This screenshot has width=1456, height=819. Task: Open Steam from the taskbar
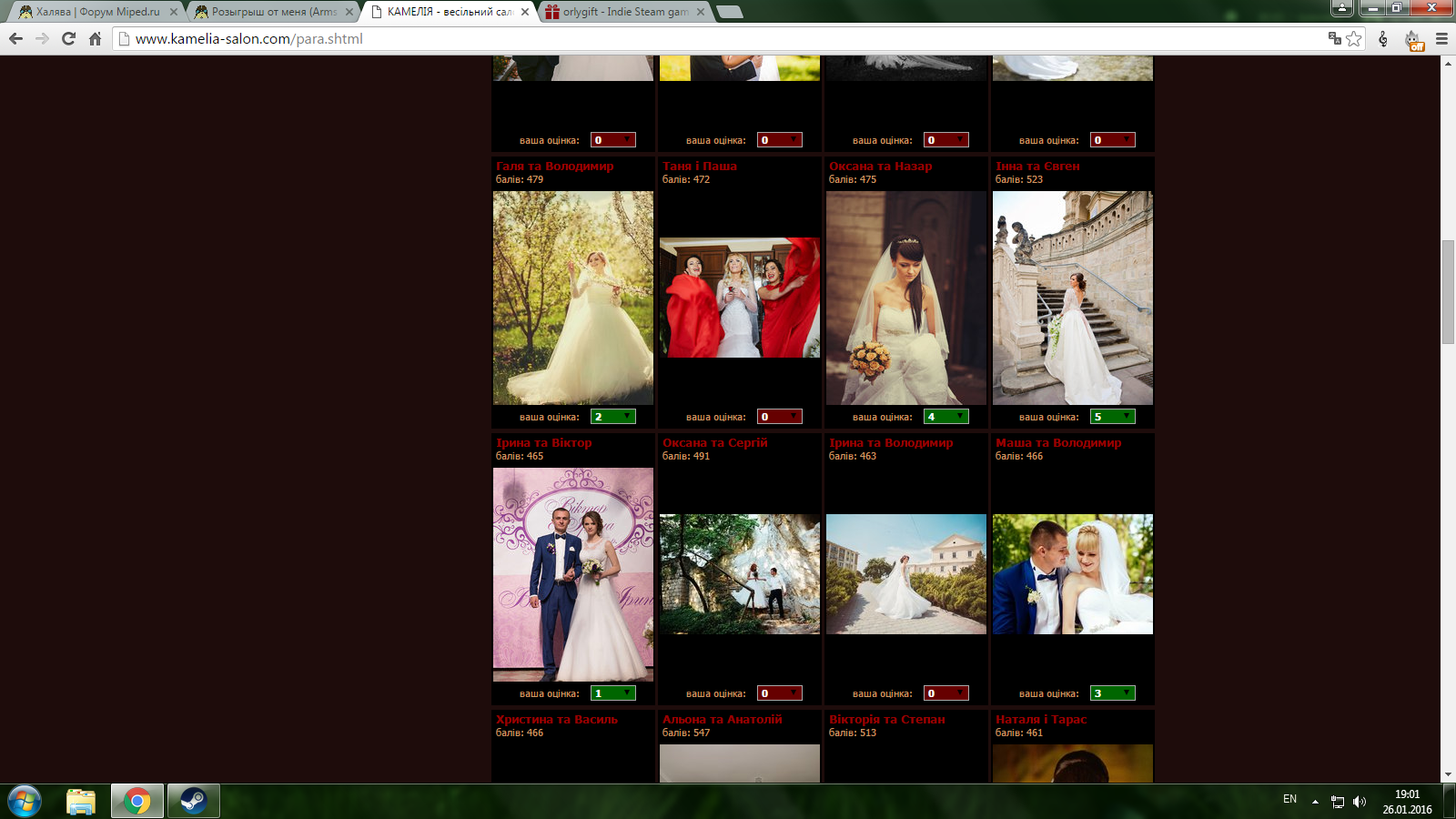[193, 801]
